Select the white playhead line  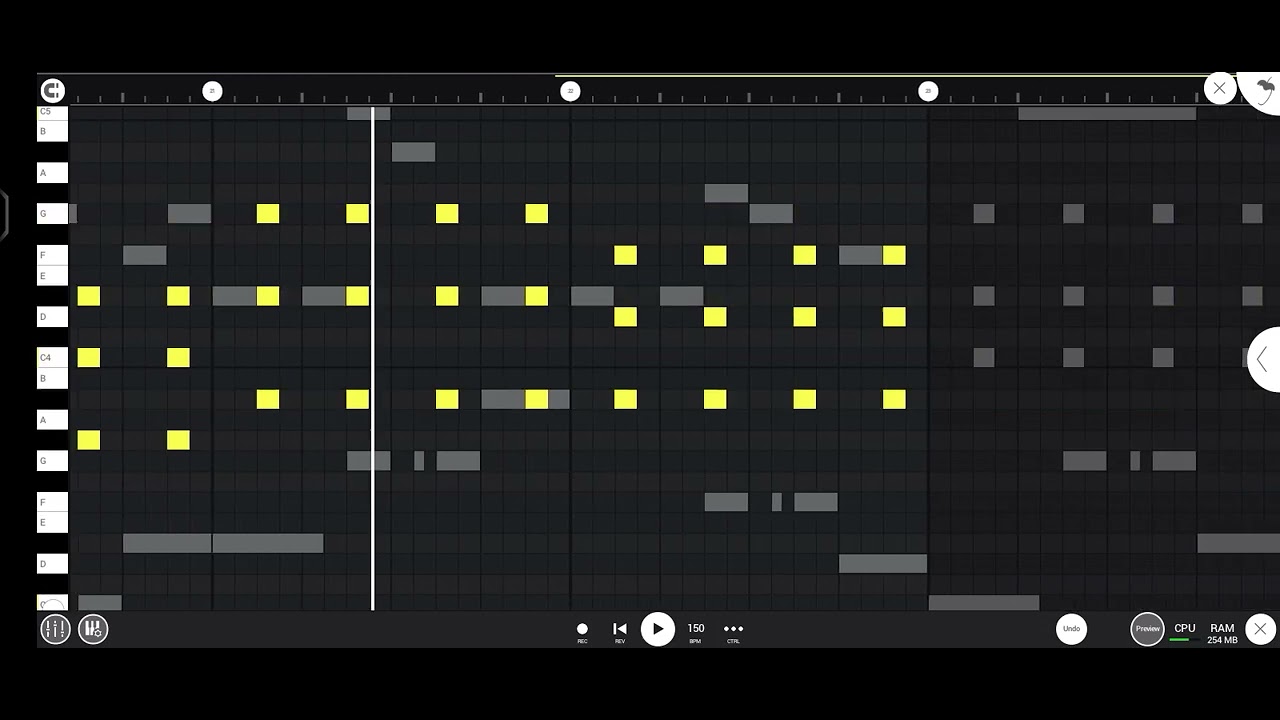coord(373,358)
